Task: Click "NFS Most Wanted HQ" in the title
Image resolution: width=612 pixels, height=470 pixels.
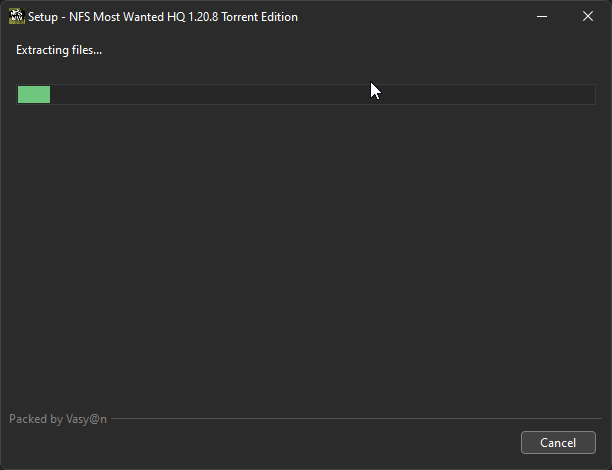Action: pyautogui.click(x=127, y=17)
